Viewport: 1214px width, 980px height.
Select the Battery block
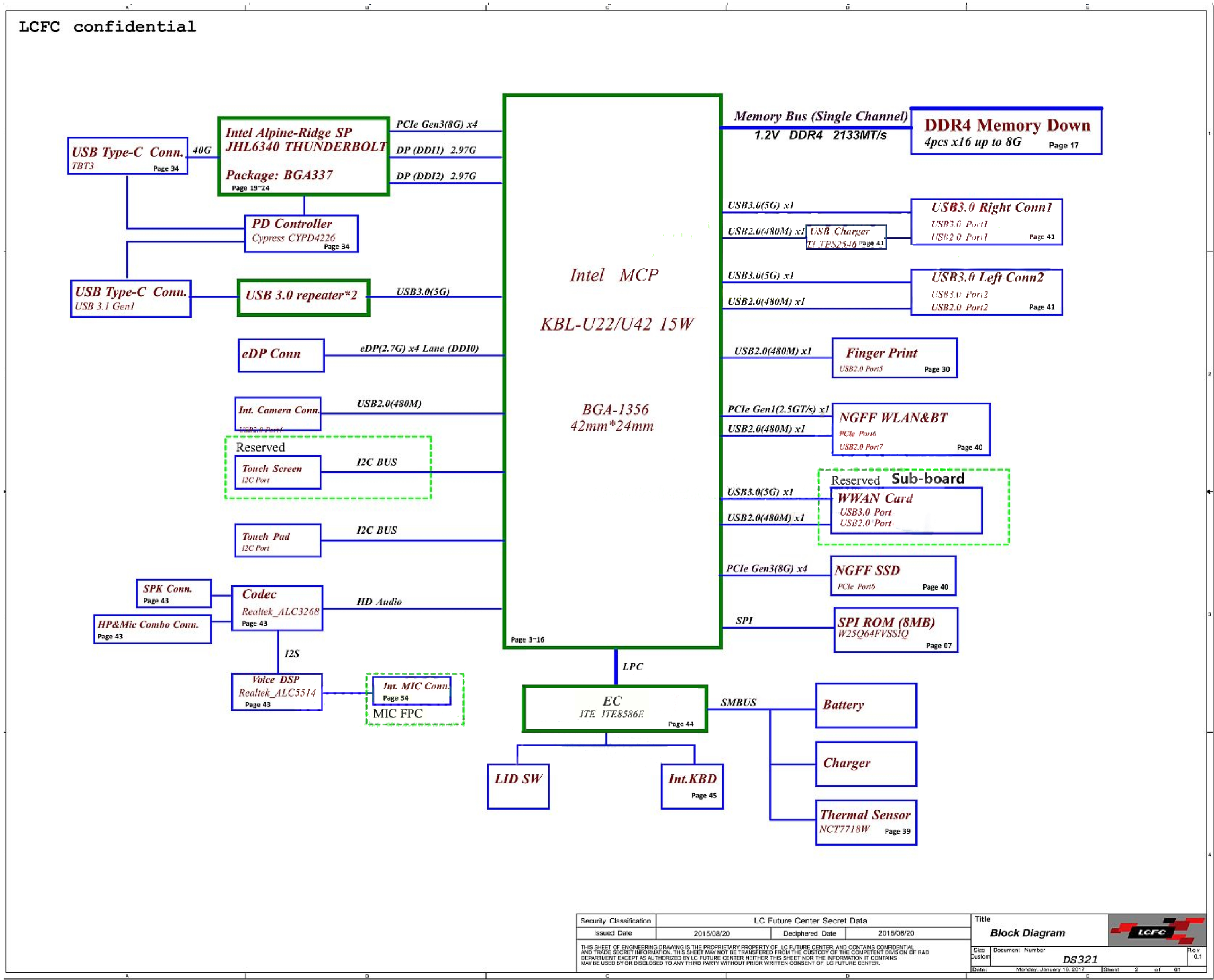point(865,705)
